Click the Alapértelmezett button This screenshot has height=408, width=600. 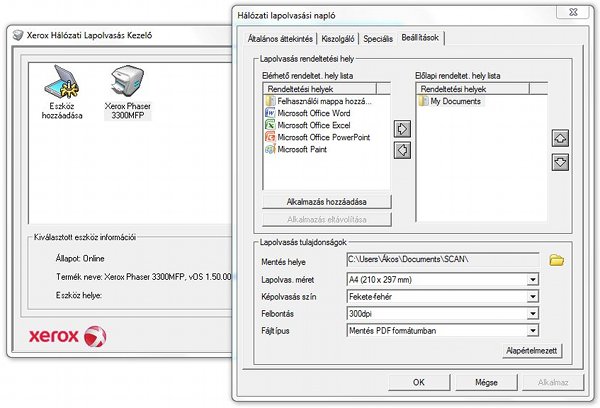click(532, 351)
